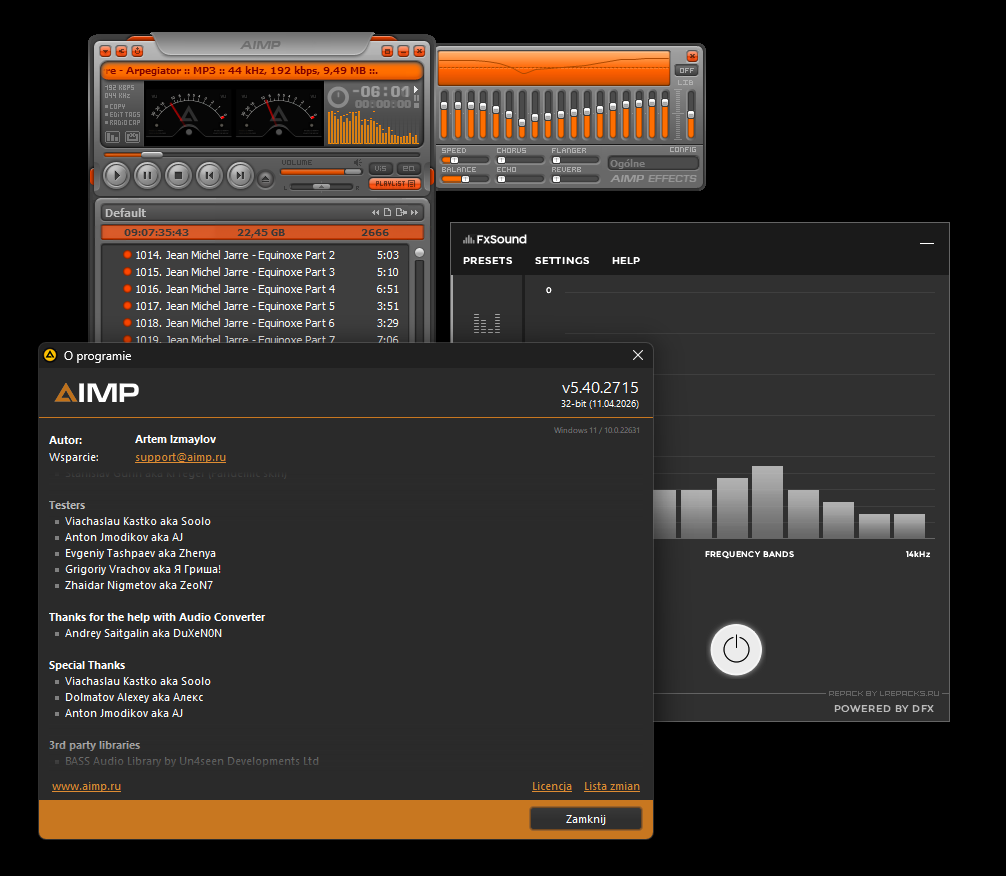1006x876 pixels.
Task: Skip to next track in AIMP
Action: (x=240, y=175)
